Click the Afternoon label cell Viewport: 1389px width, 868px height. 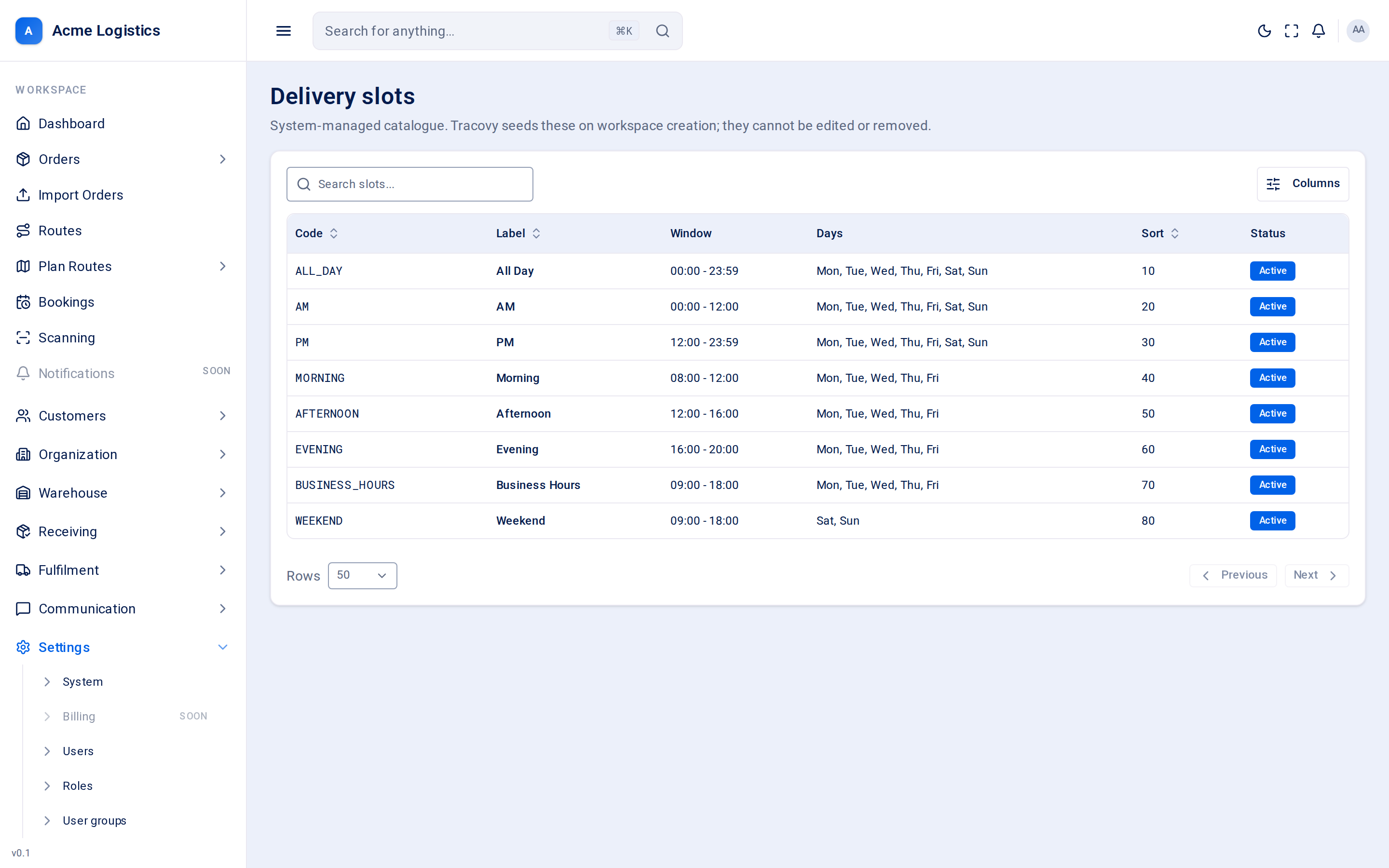(x=523, y=414)
